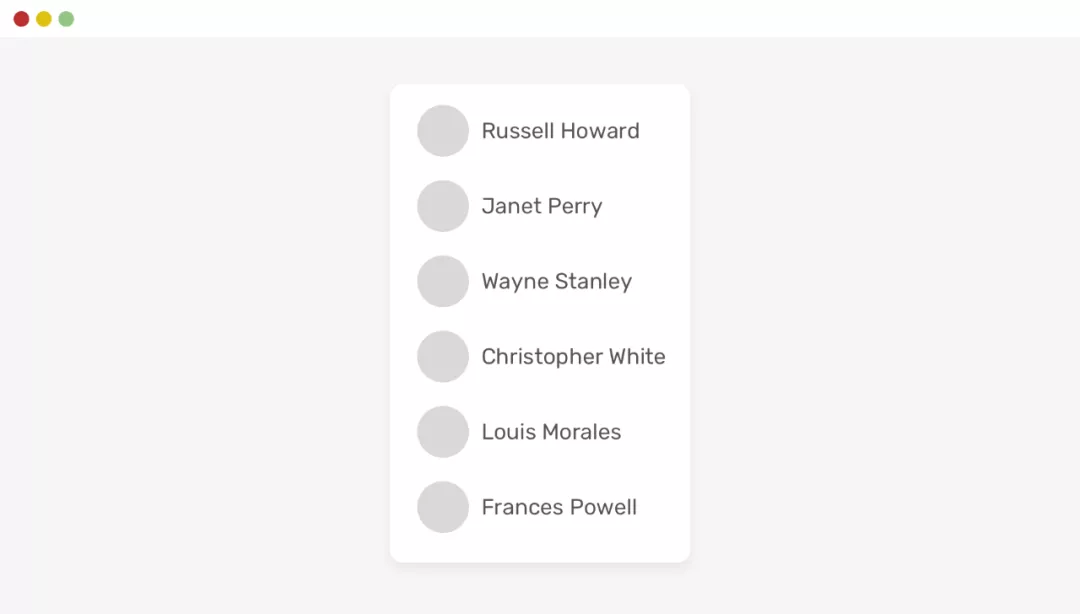Select Janet Perry's profile picture placeholder
The width and height of the screenshot is (1080, 614).
coord(443,206)
